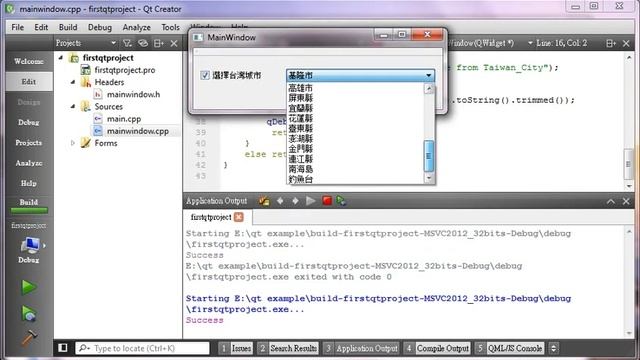Click the clean output brush icon
640x360 pixels.
264,201
